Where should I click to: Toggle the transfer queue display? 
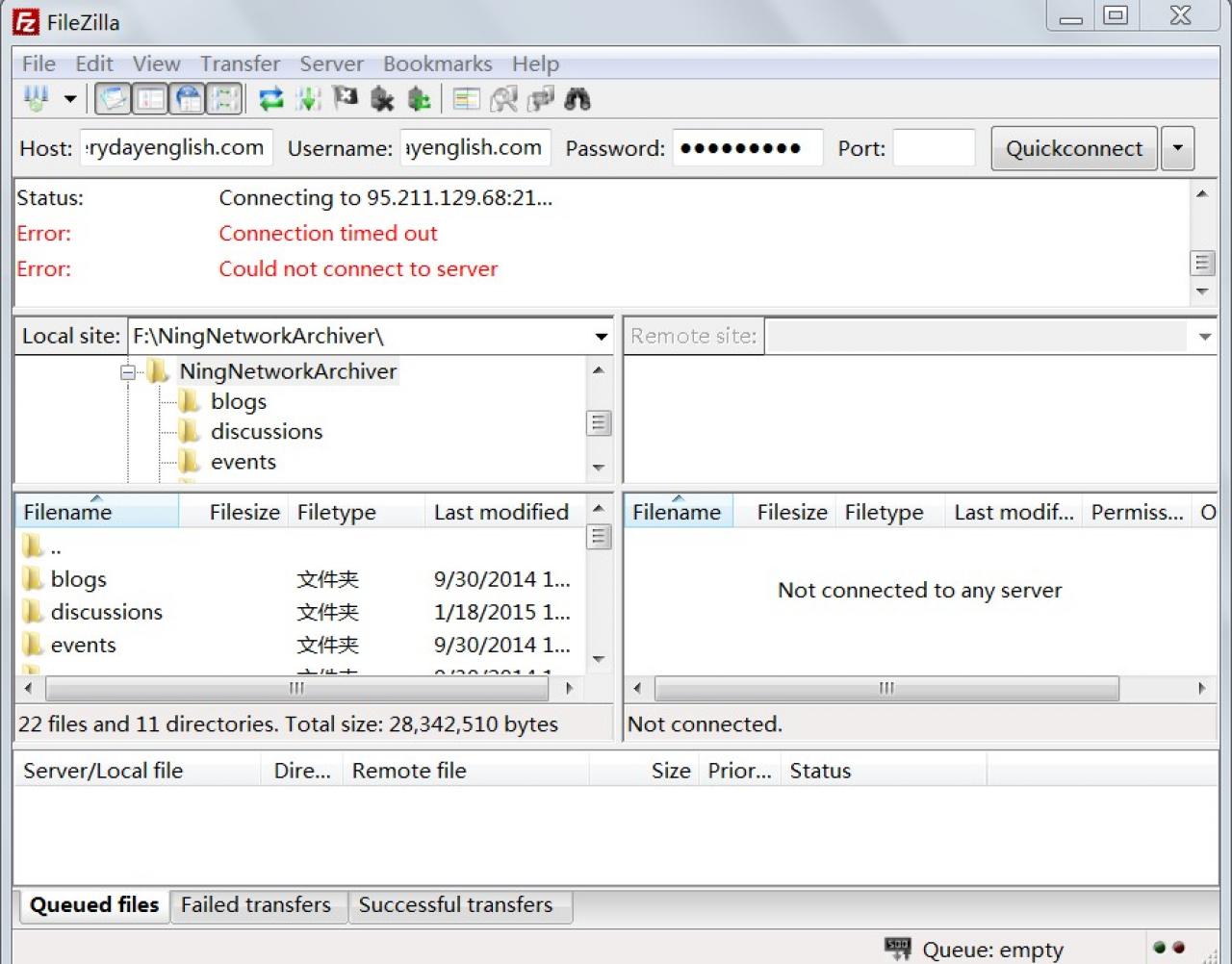pyautogui.click(x=225, y=98)
